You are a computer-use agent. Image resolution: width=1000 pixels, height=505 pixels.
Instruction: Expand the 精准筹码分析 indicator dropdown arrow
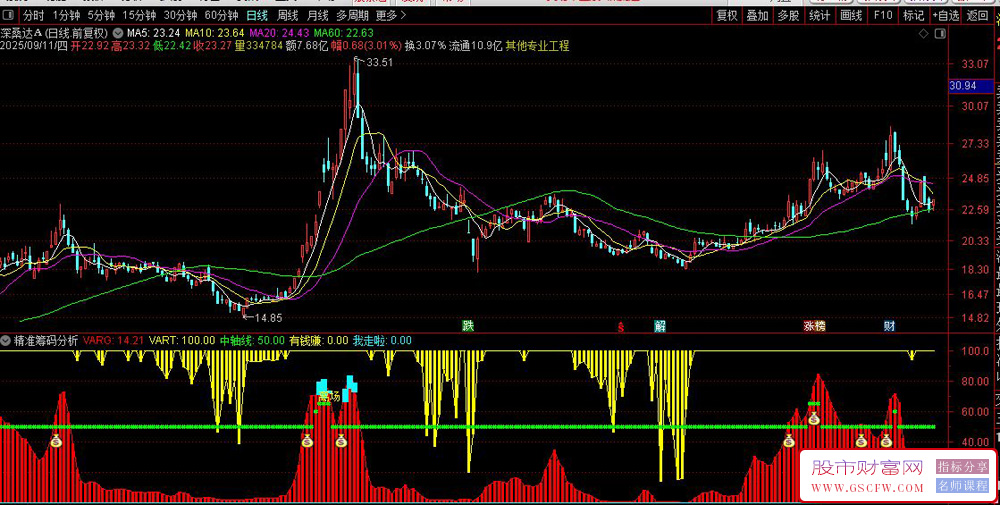point(6,340)
